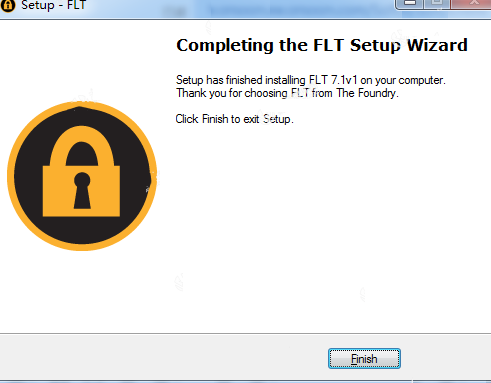Click the "Setup - FLT" title bar text
This screenshot has height=383, width=491.
(x=53, y=5)
